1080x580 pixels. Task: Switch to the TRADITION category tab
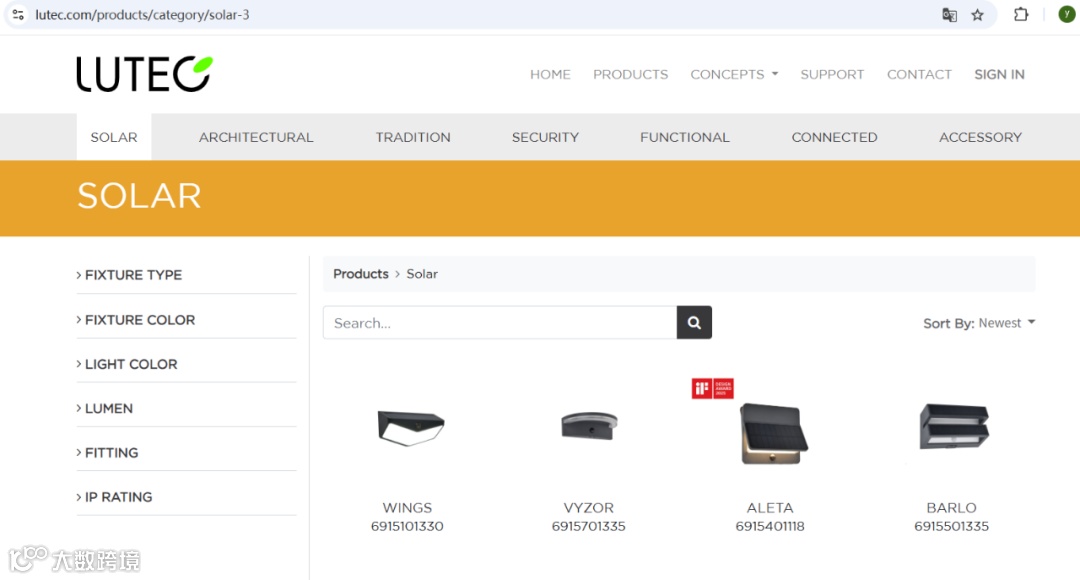tap(413, 137)
